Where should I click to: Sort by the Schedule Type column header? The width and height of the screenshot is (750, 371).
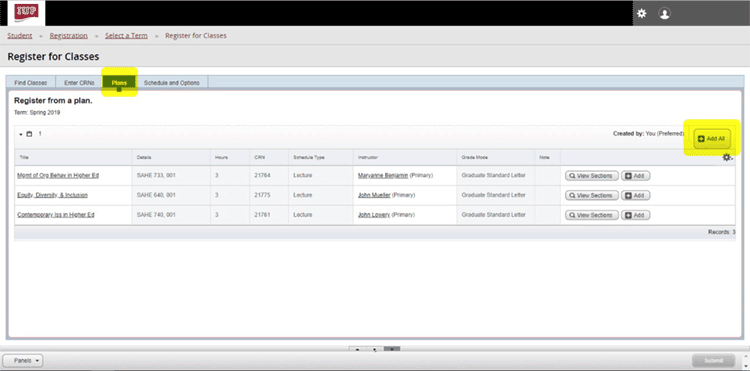320,157
